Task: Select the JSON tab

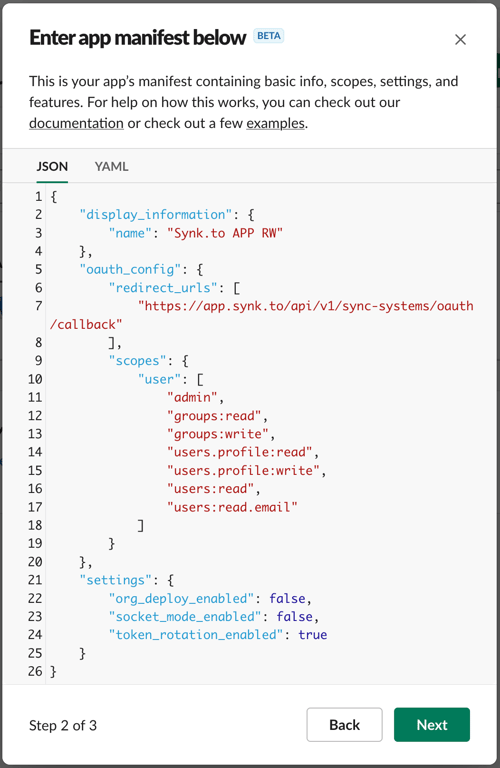Action: [x=52, y=167]
